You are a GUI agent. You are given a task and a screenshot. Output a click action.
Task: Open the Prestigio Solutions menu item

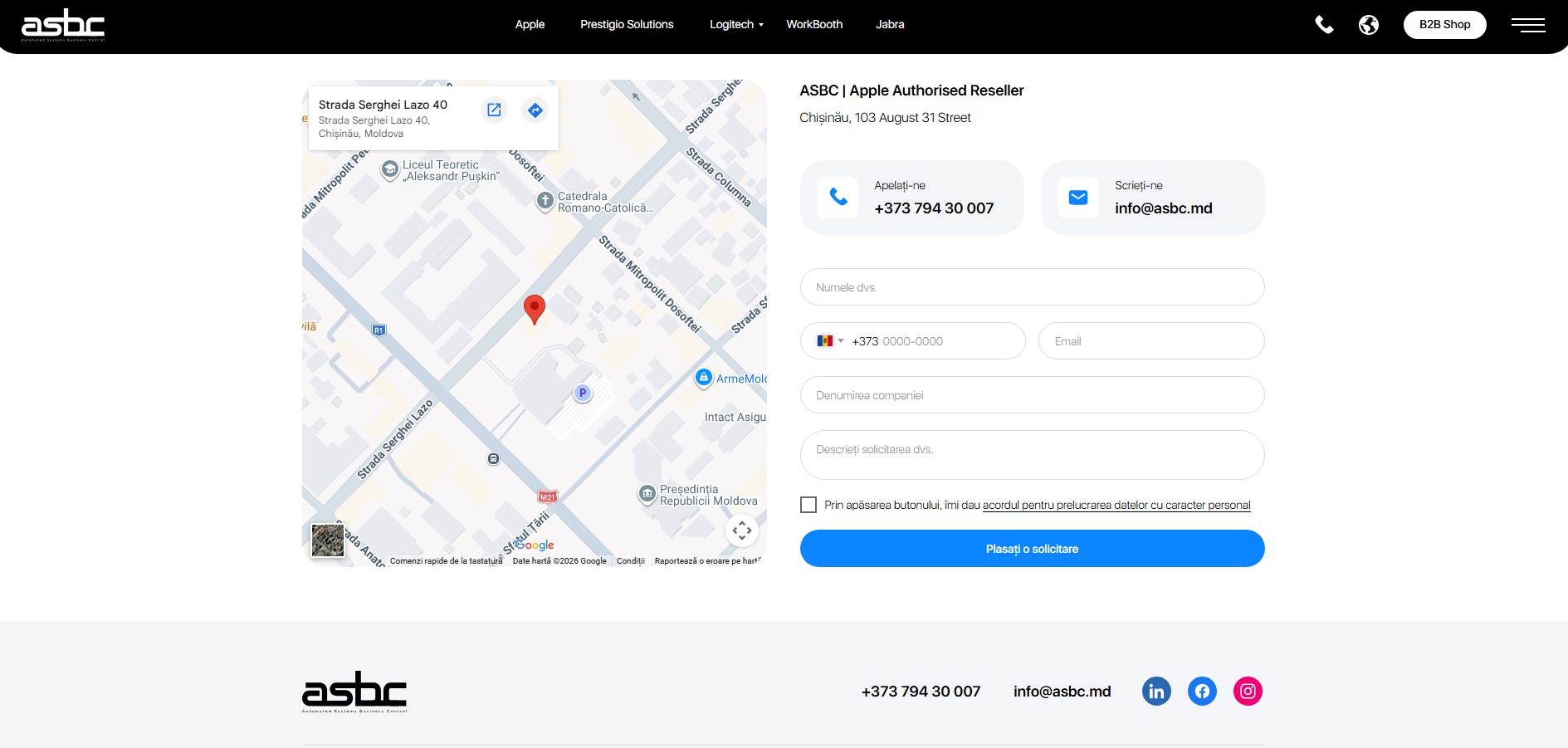pos(627,25)
